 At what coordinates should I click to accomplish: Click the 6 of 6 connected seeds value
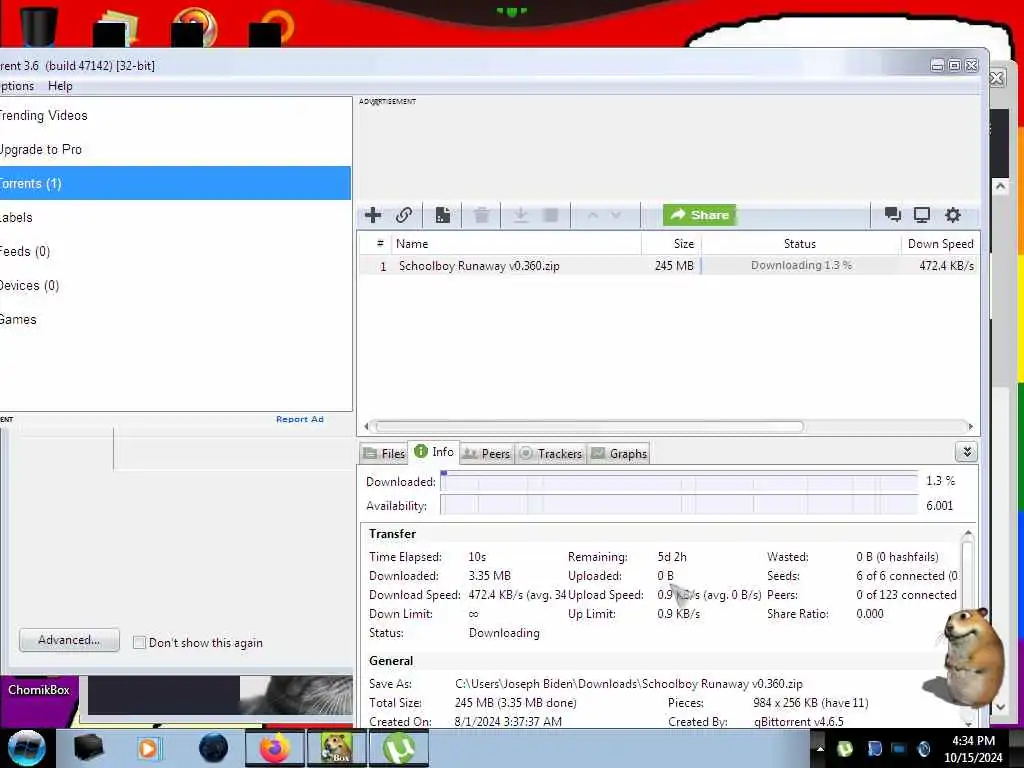click(906, 576)
